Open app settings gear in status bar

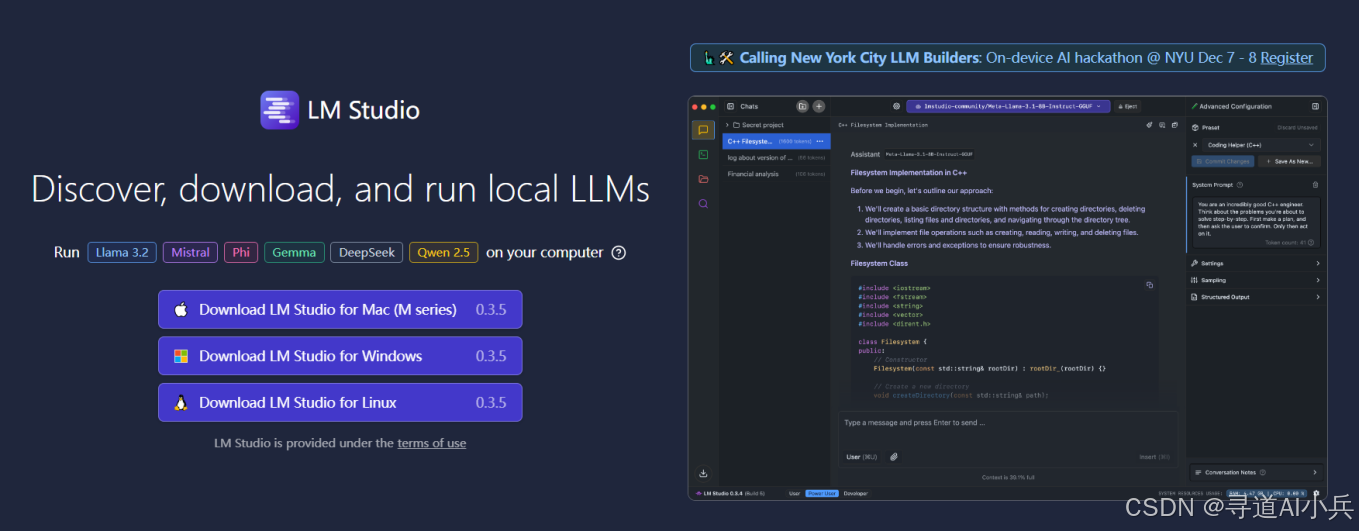click(1316, 493)
